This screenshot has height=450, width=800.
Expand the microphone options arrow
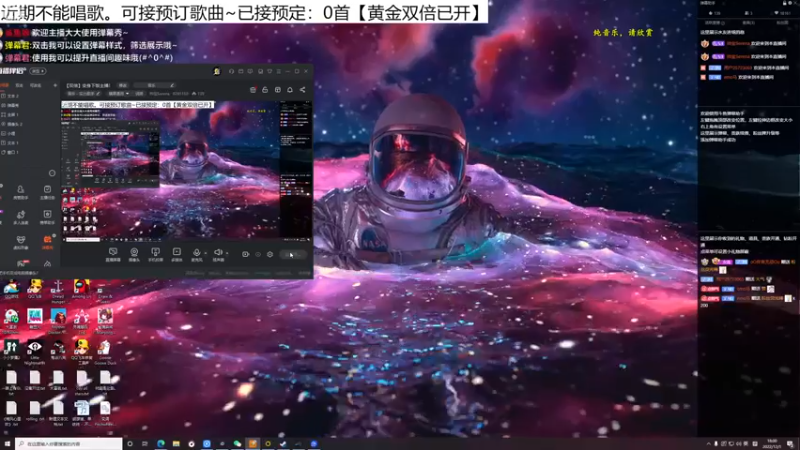[x=206, y=253]
